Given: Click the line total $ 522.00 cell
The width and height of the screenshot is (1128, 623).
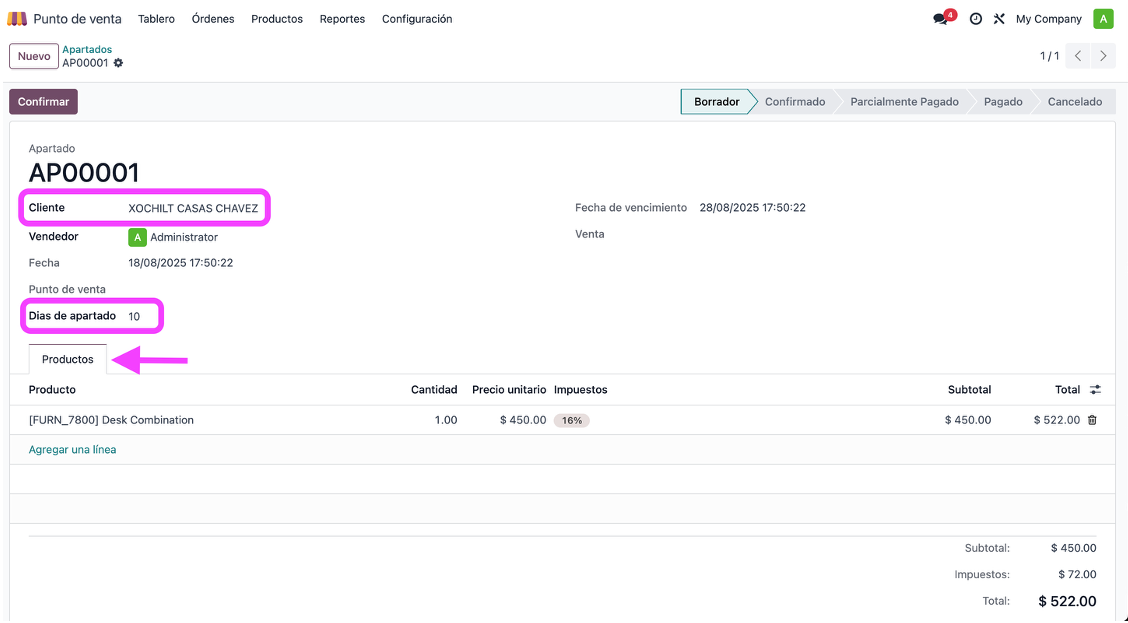Looking at the screenshot, I should [x=1057, y=420].
